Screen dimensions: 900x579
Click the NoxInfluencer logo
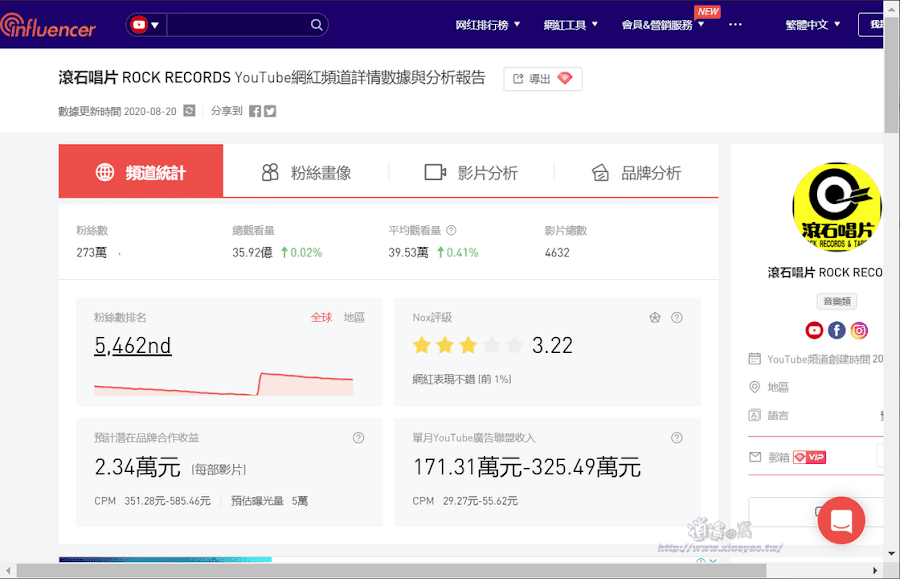[48, 26]
